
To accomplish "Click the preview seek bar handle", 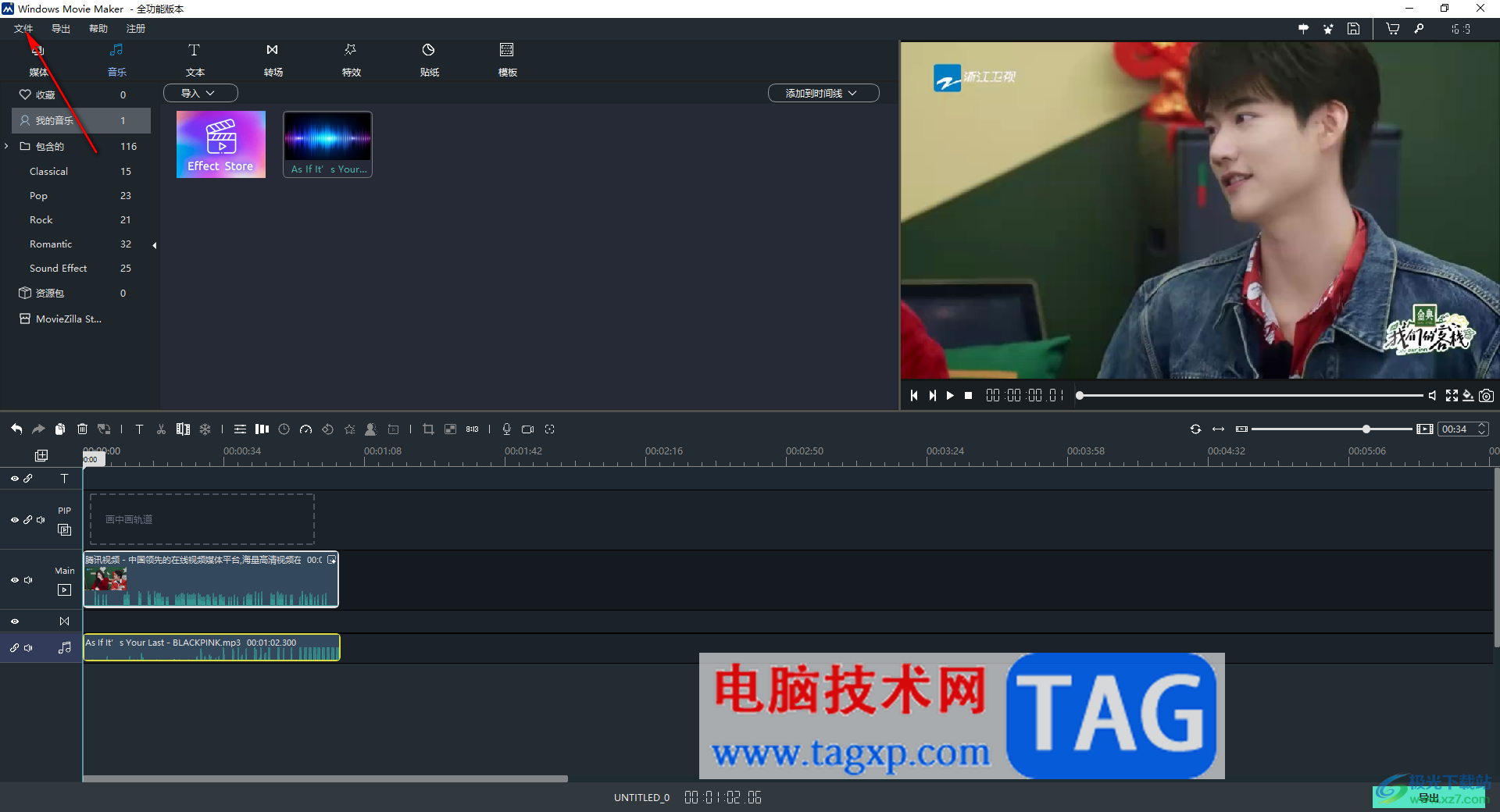I will 1080,396.
